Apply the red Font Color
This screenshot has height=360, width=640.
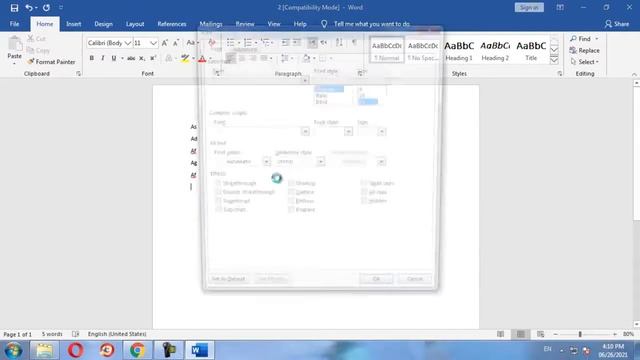[202, 59]
